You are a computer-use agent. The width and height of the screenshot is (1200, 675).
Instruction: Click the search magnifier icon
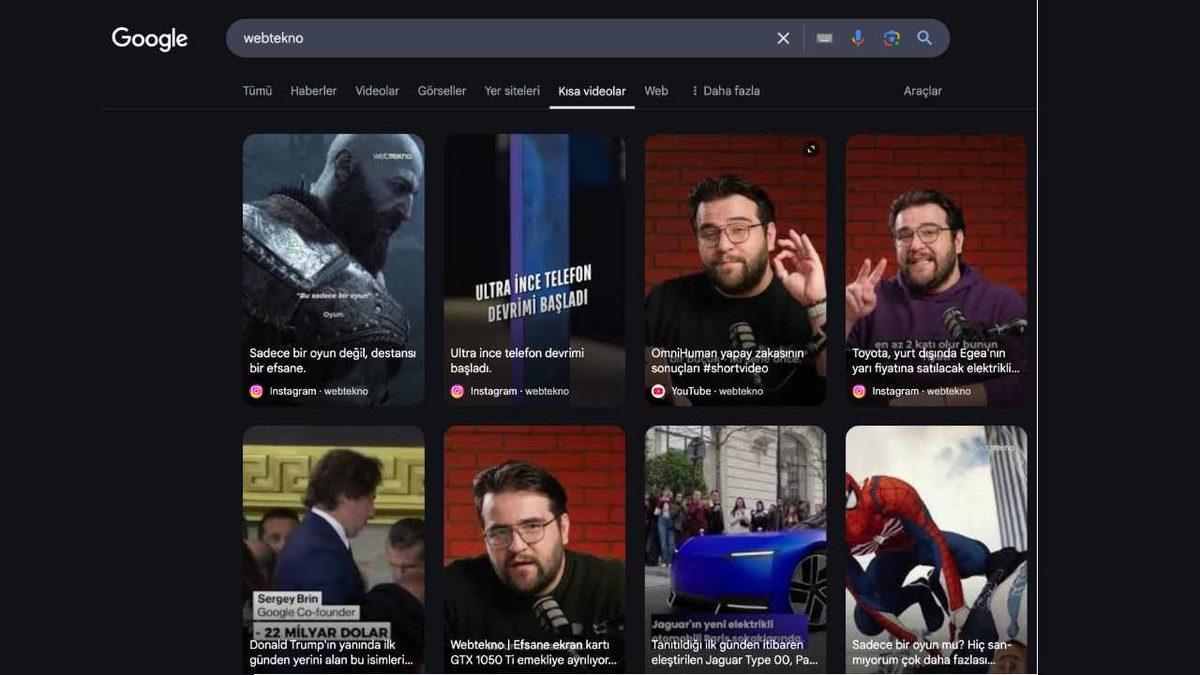pos(923,37)
